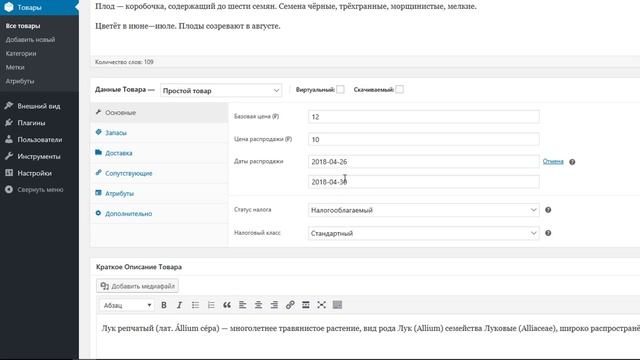The height and width of the screenshot is (360, 640).
Task: Toggle the Скачиваемый checkbox
Action: 400,89
